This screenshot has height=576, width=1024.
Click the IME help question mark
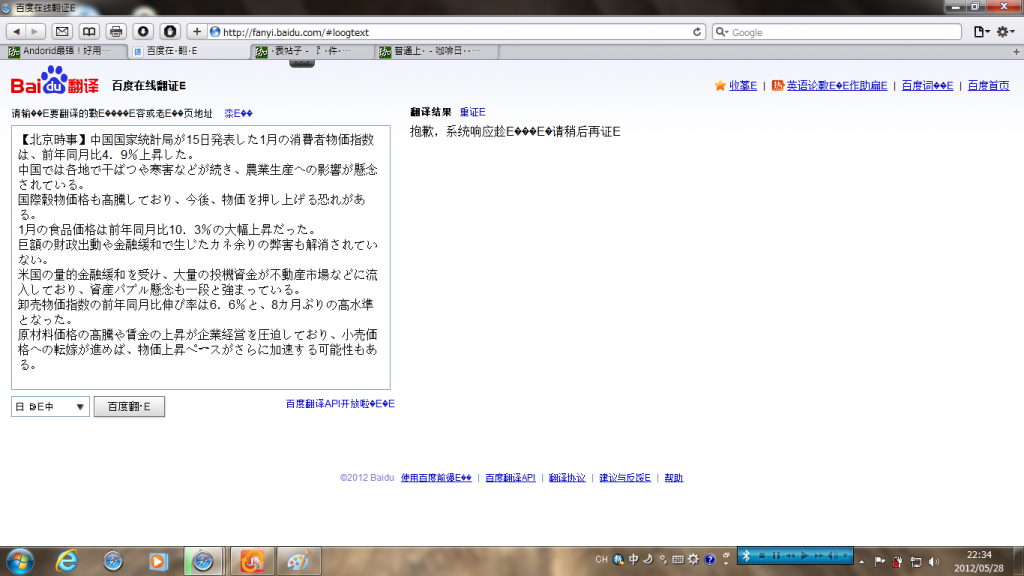tap(710, 559)
